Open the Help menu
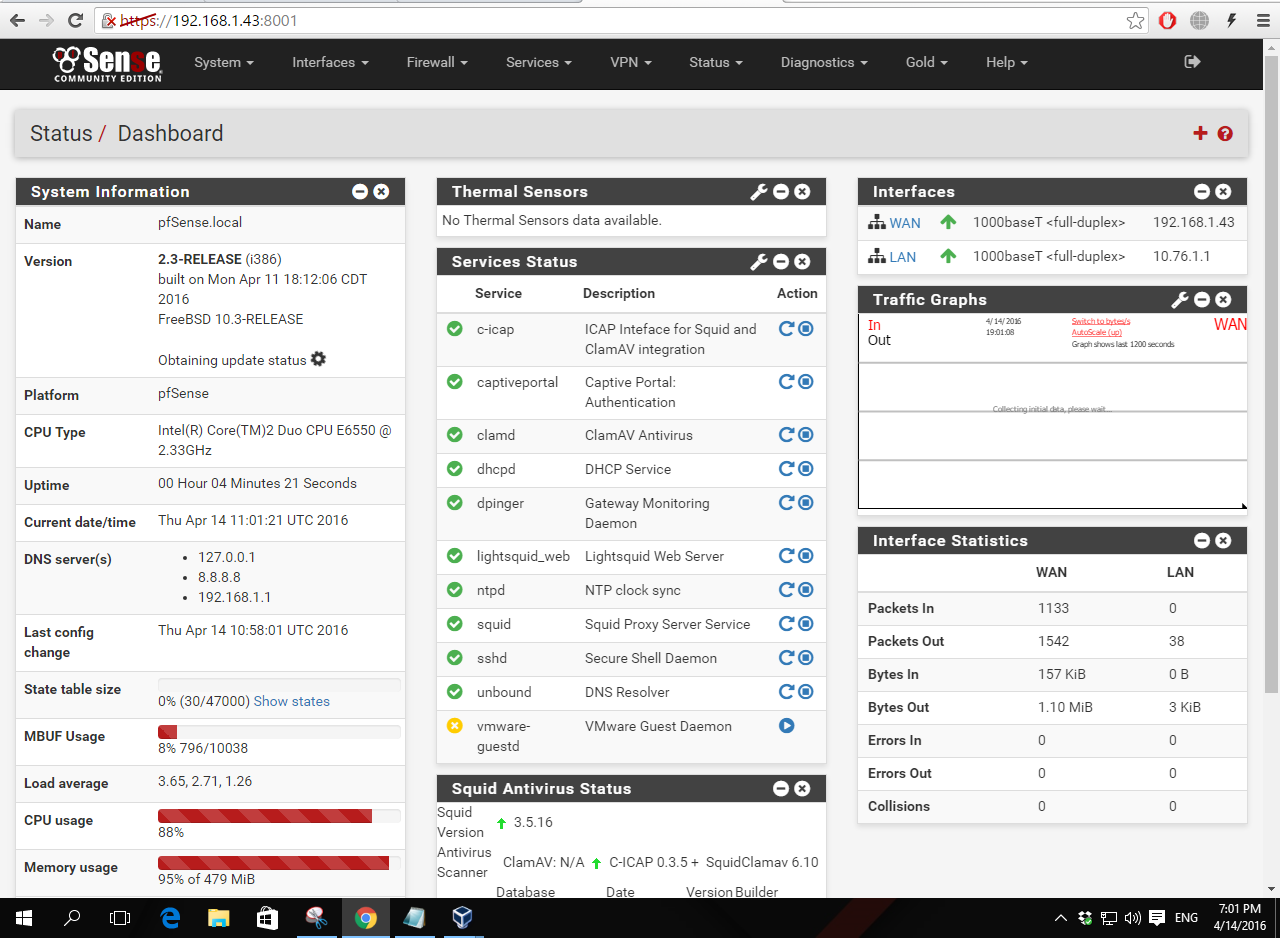 (x=1007, y=62)
